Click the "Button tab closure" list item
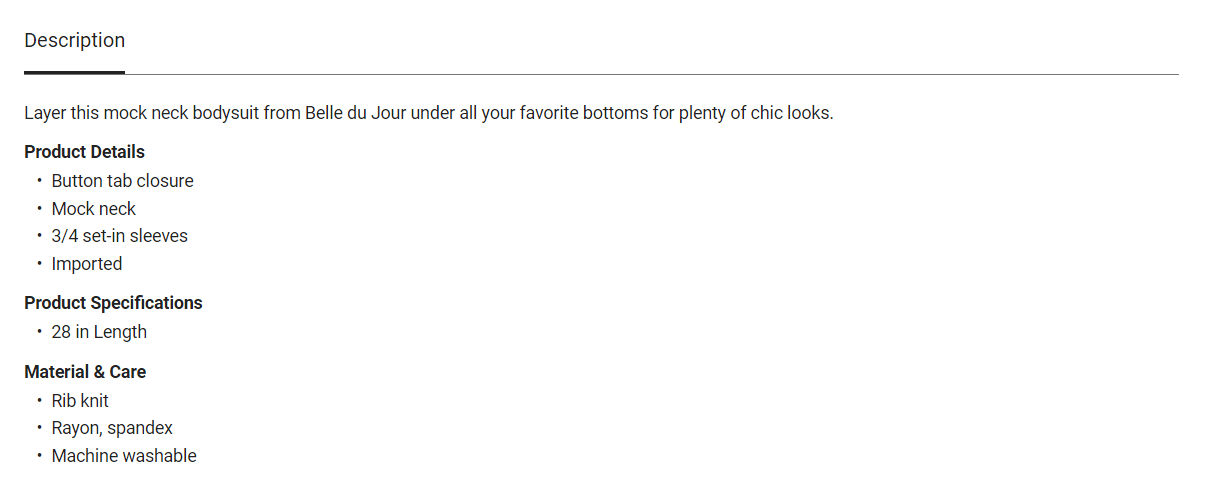 (122, 181)
